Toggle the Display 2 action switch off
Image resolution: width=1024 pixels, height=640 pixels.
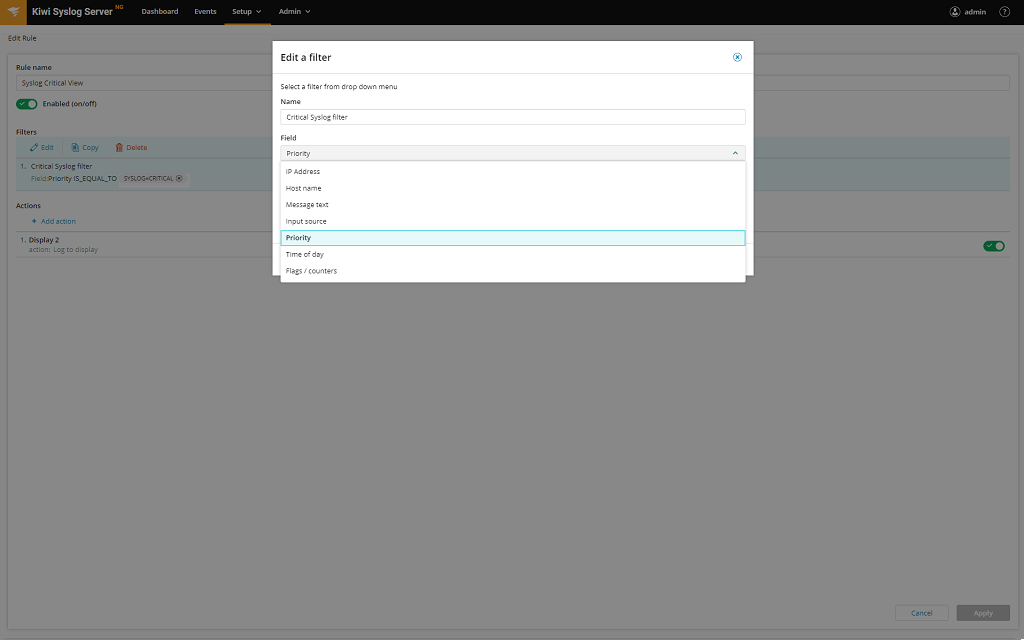tap(993, 245)
